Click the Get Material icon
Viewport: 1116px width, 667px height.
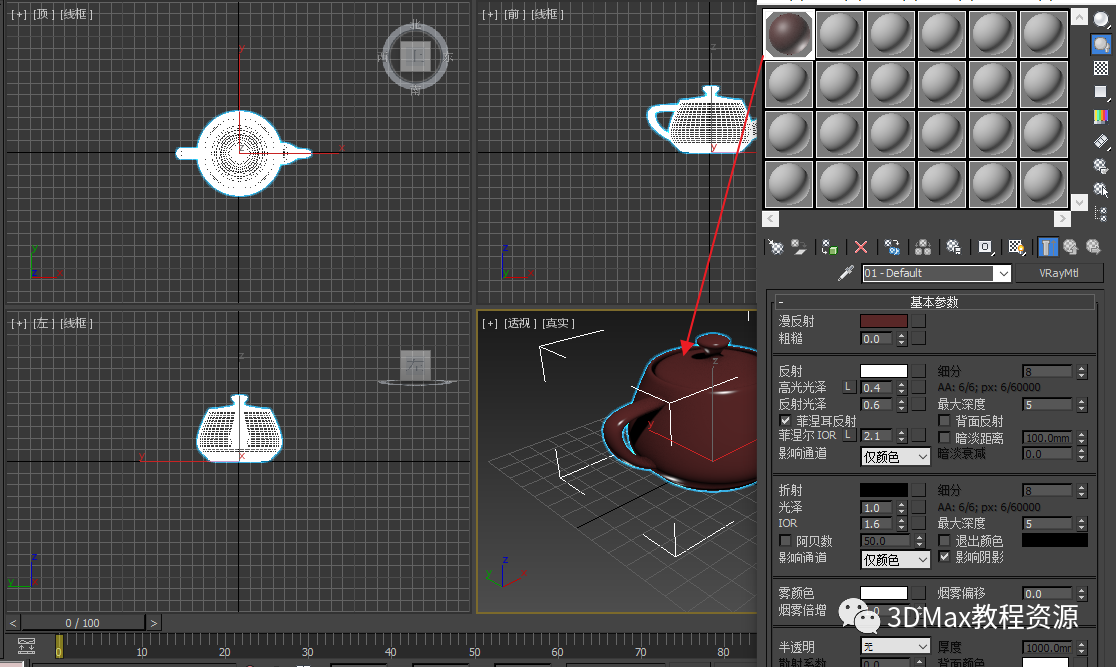[x=775, y=246]
